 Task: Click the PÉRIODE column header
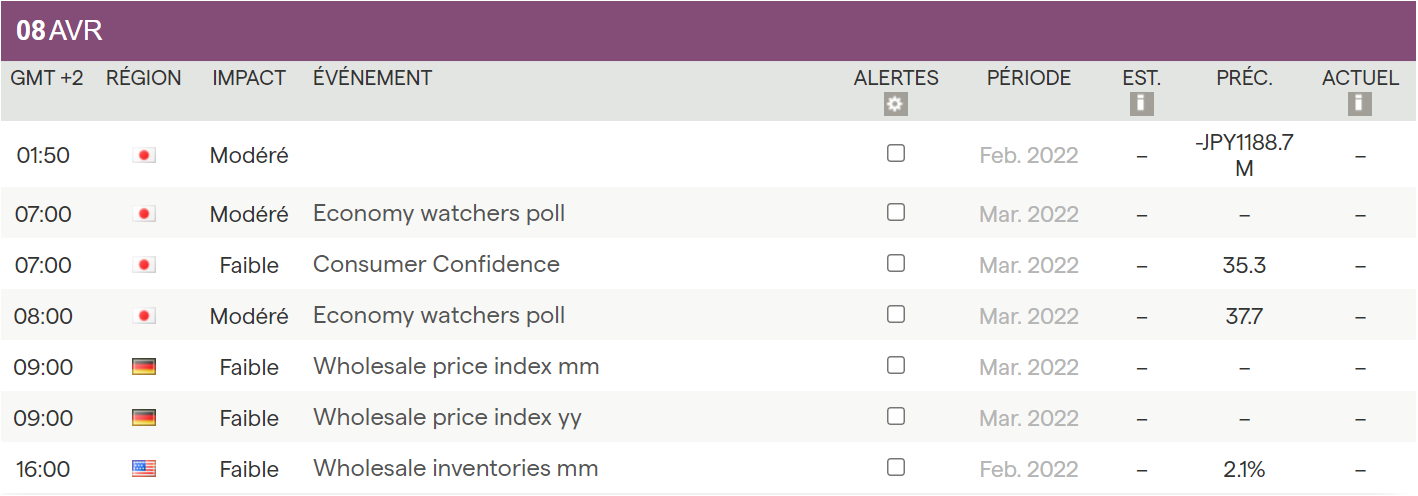[x=1028, y=78]
